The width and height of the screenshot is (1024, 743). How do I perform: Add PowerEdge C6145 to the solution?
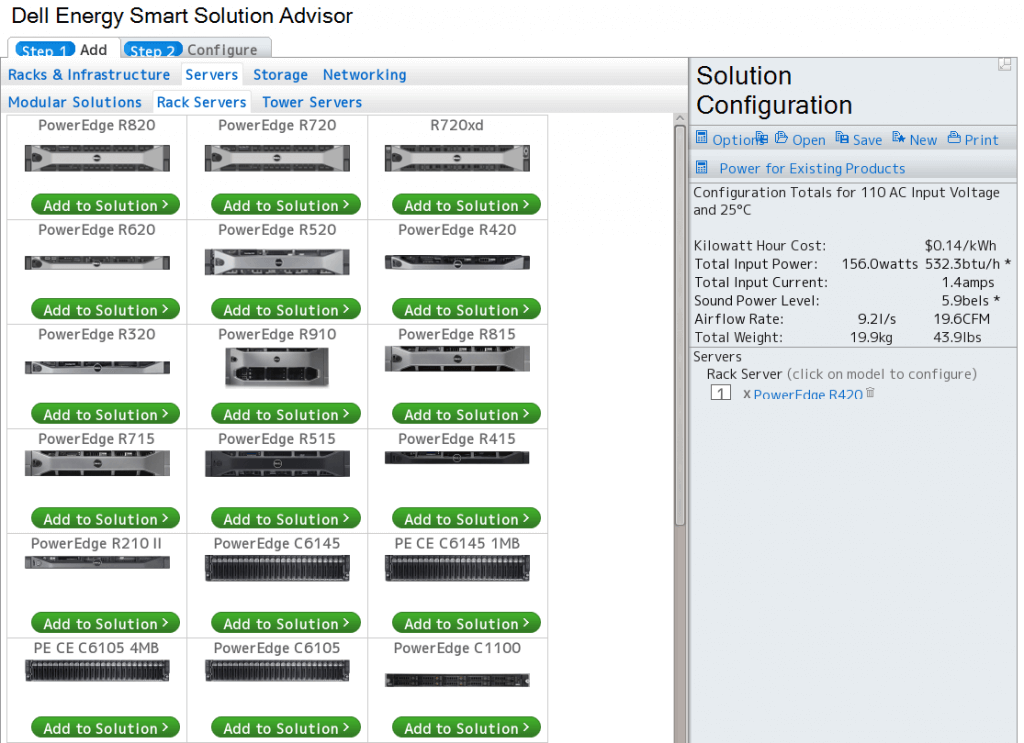286,623
